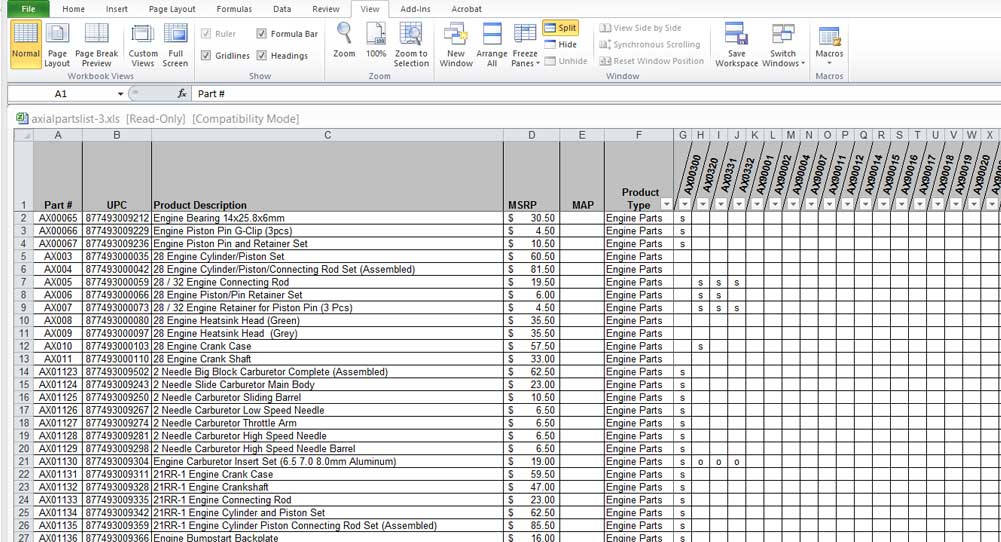Select cell Engine Bearing 14x25.8x6mm

pos(327,218)
